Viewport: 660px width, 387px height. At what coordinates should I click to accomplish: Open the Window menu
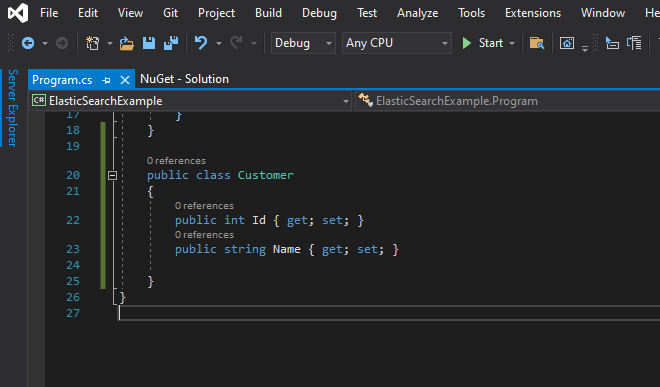(603, 13)
